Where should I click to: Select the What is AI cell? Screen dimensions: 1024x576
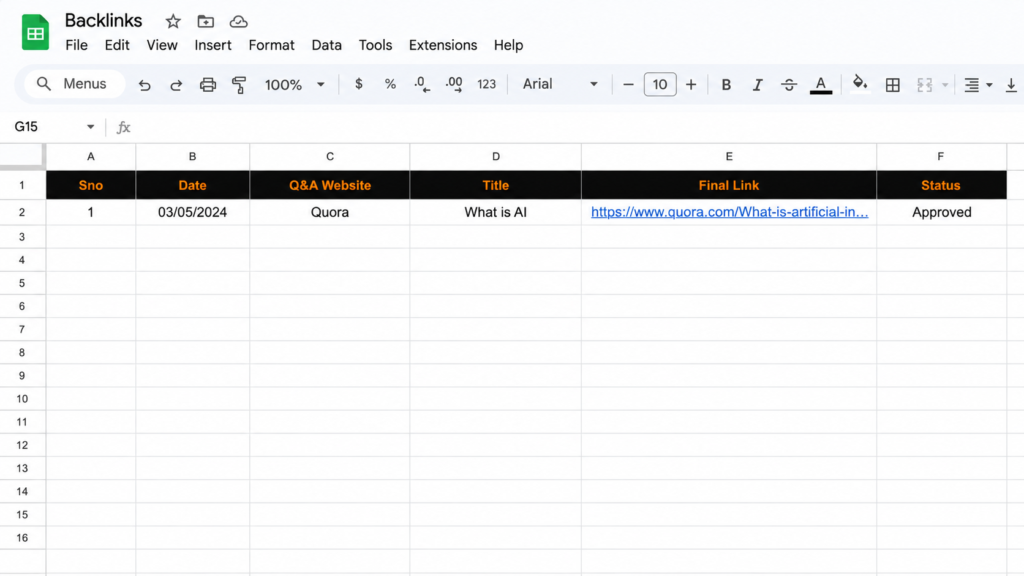coord(496,212)
